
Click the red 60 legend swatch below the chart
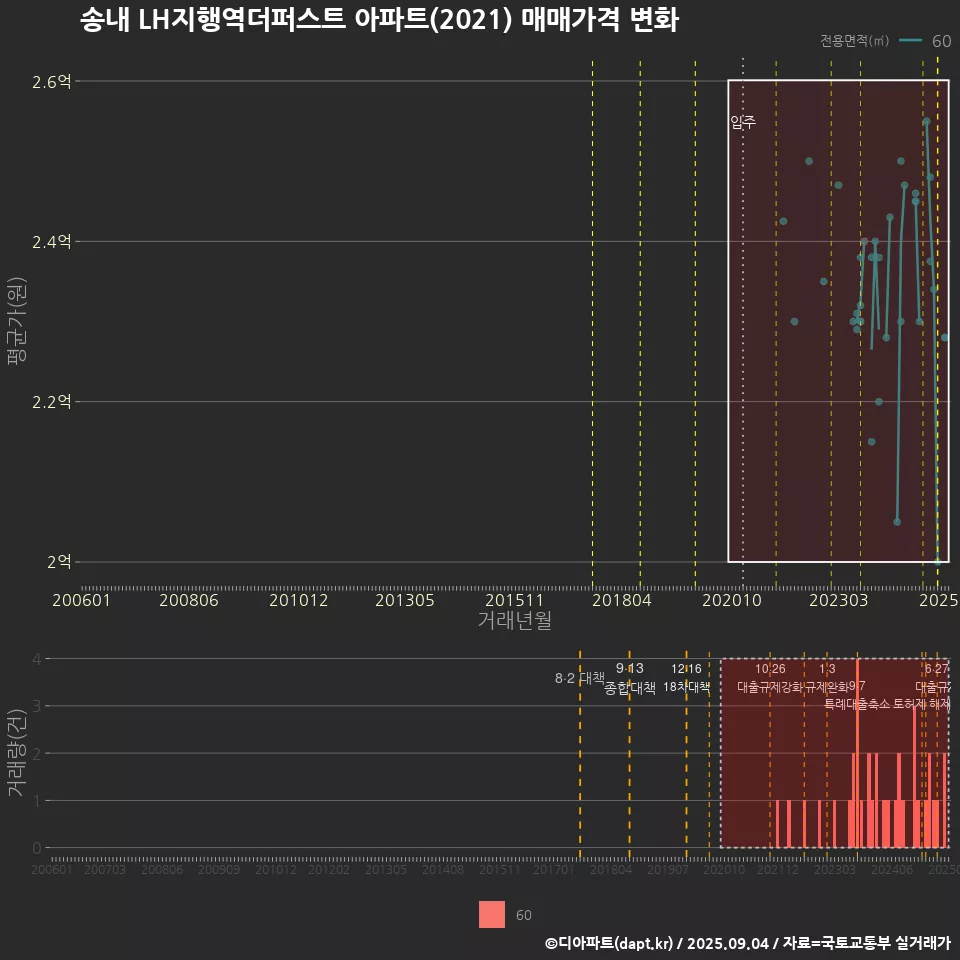pyautogui.click(x=492, y=915)
